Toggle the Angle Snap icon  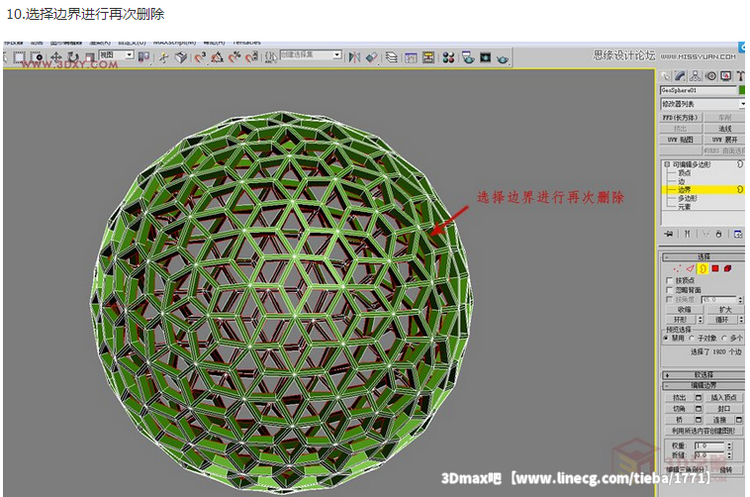[x=217, y=58]
